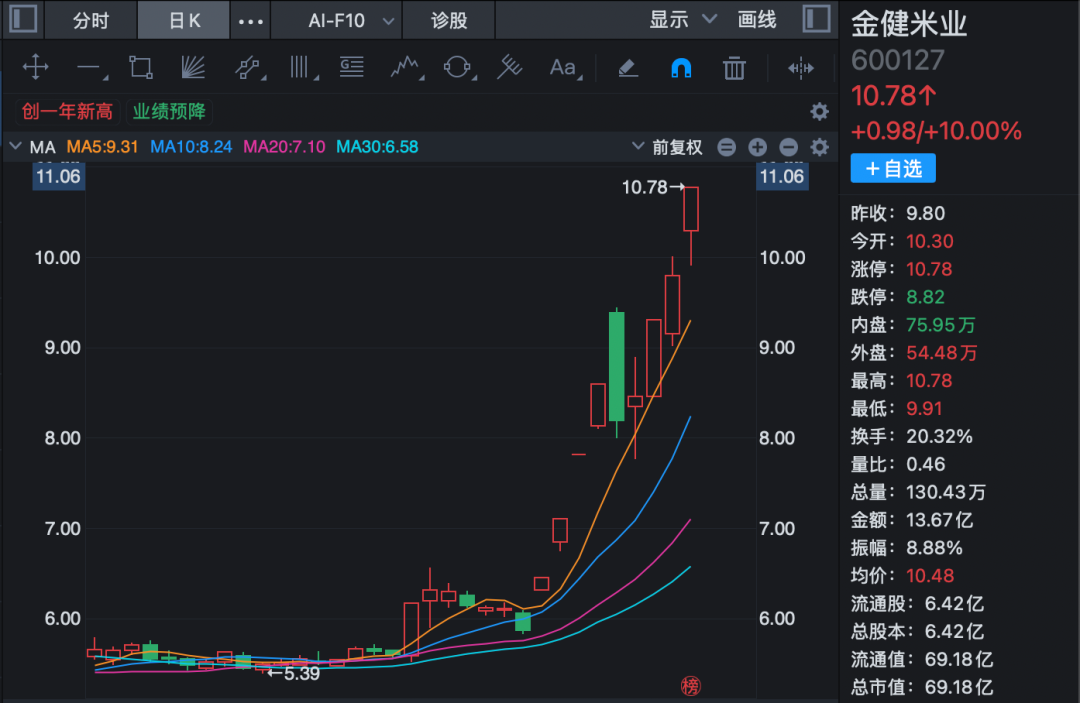The height and width of the screenshot is (703, 1080).
Task: Click the red 榜 marker icon
Action: click(x=690, y=686)
